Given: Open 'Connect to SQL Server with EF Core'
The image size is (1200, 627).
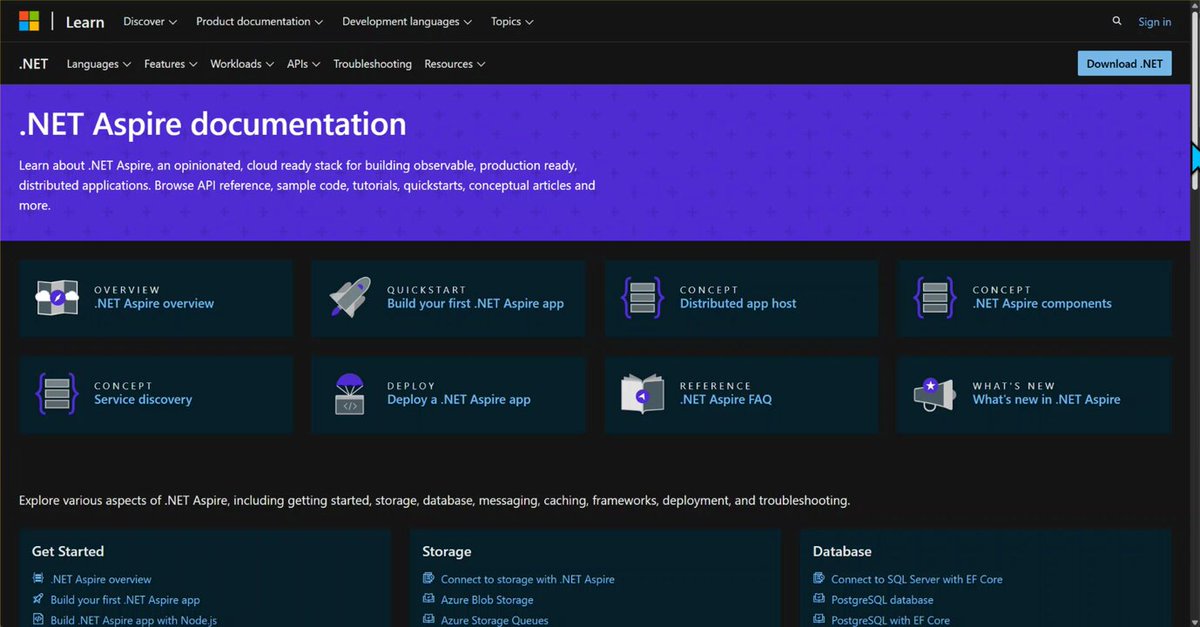Looking at the screenshot, I should point(917,579).
